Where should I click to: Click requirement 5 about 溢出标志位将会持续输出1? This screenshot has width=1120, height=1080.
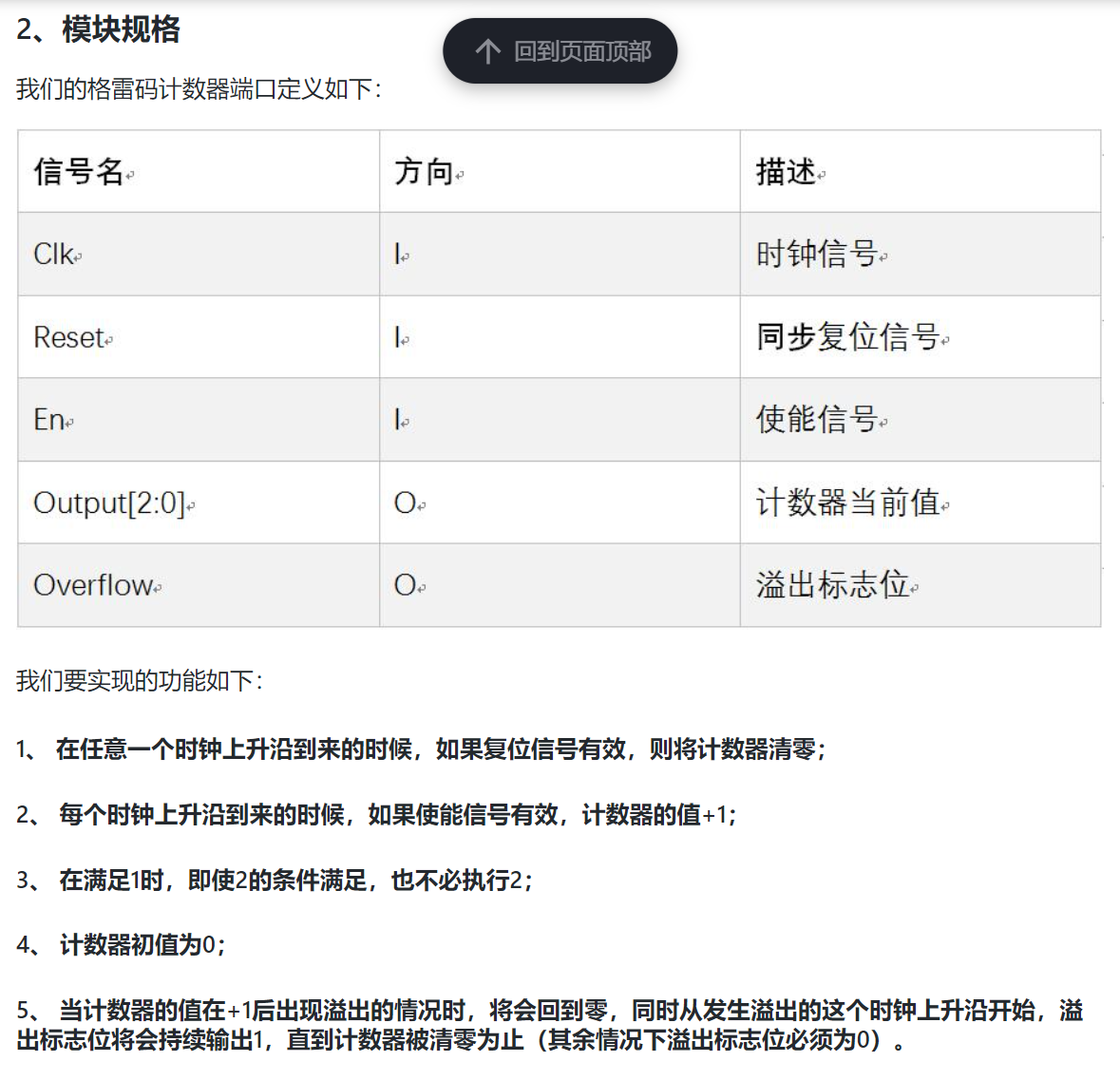(550, 1025)
